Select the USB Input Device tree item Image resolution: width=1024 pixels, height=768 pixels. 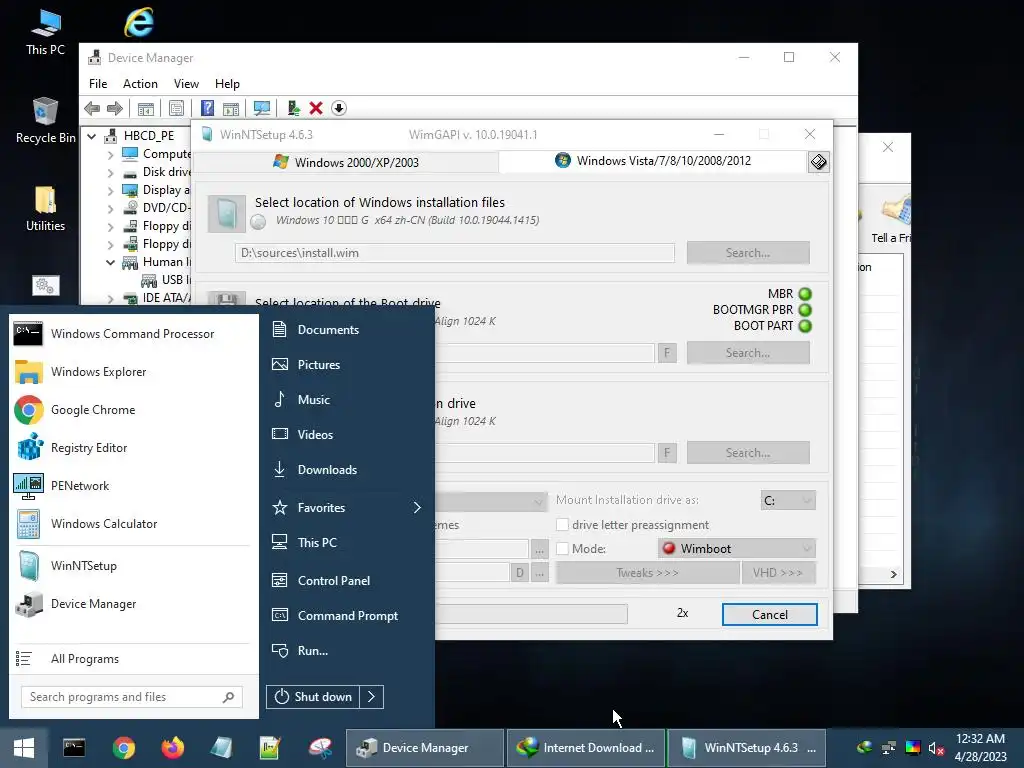click(166, 280)
